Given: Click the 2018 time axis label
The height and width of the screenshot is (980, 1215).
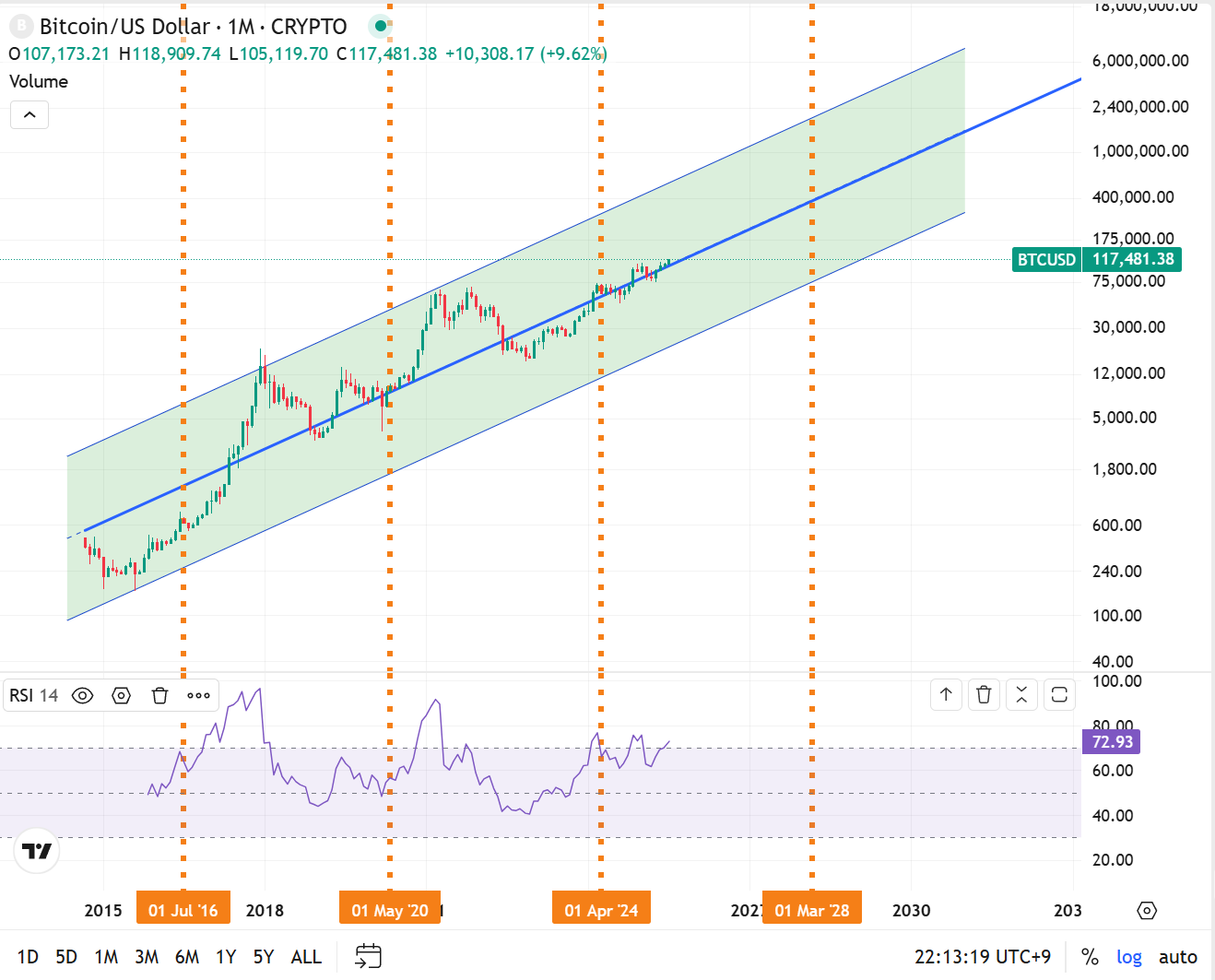Looking at the screenshot, I should click(265, 910).
